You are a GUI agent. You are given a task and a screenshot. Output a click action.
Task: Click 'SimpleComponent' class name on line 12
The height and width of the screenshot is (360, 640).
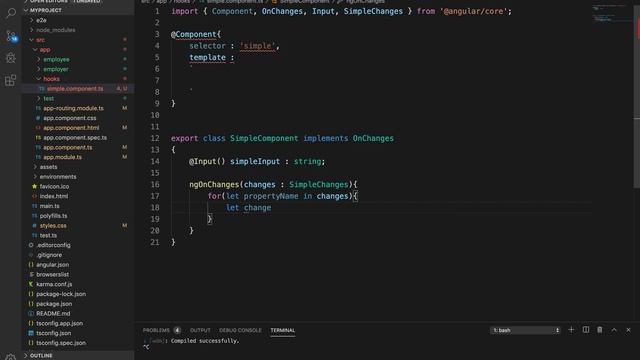[x=264, y=138]
